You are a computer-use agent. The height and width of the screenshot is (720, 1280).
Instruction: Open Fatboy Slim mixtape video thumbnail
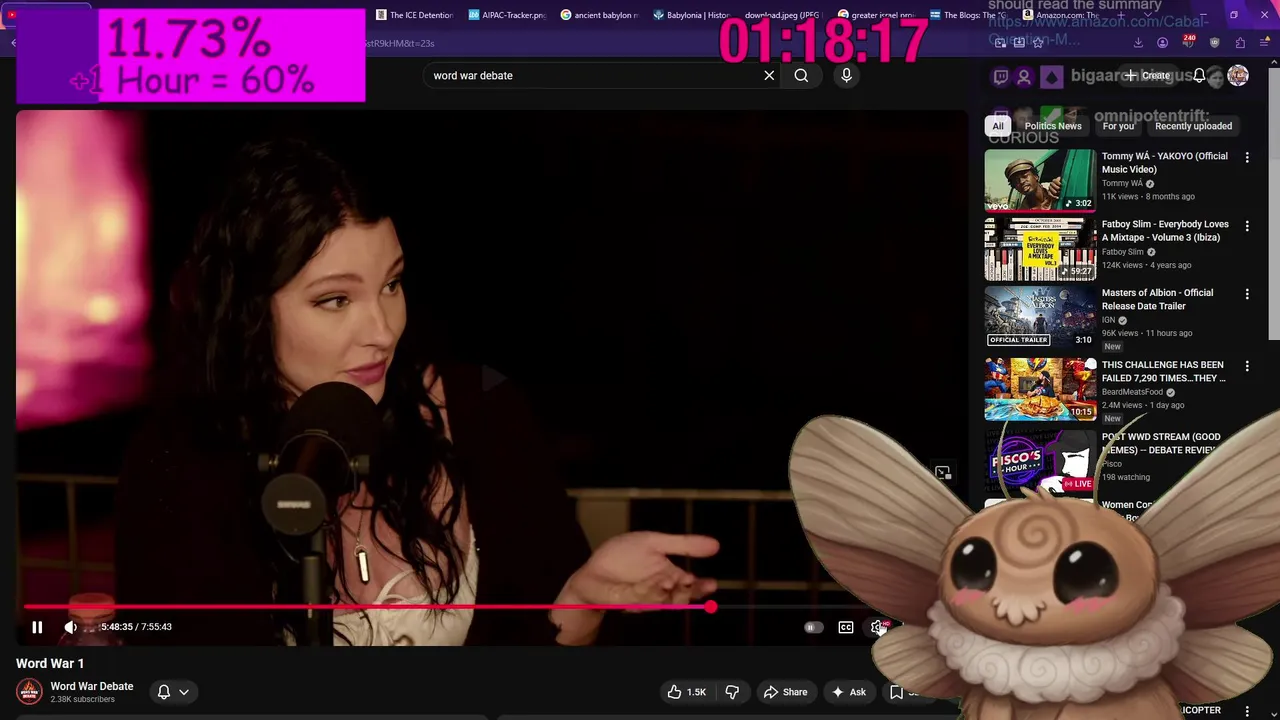1040,249
